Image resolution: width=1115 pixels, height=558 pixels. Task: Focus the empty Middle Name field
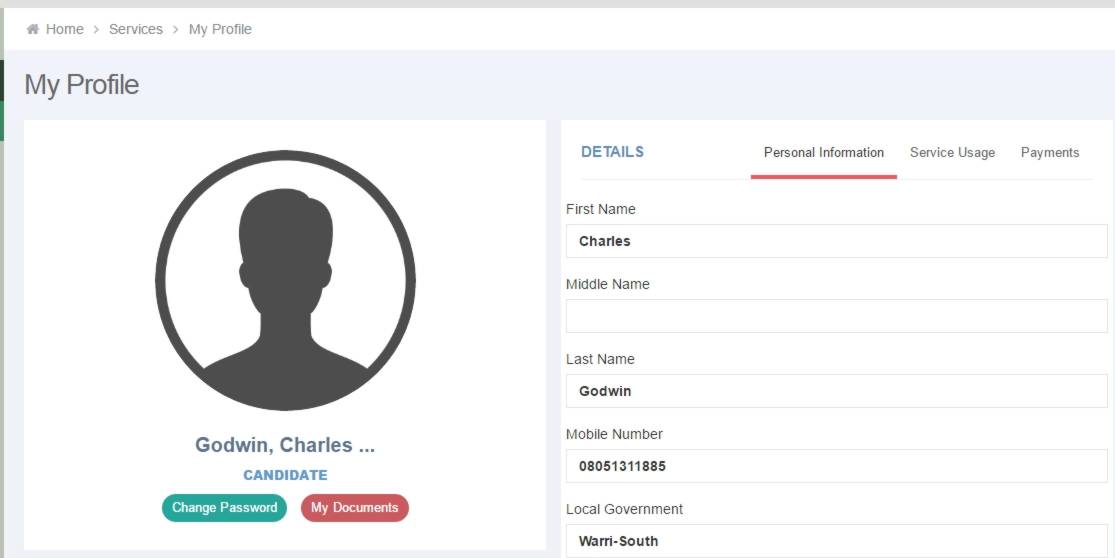(x=836, y=316)
